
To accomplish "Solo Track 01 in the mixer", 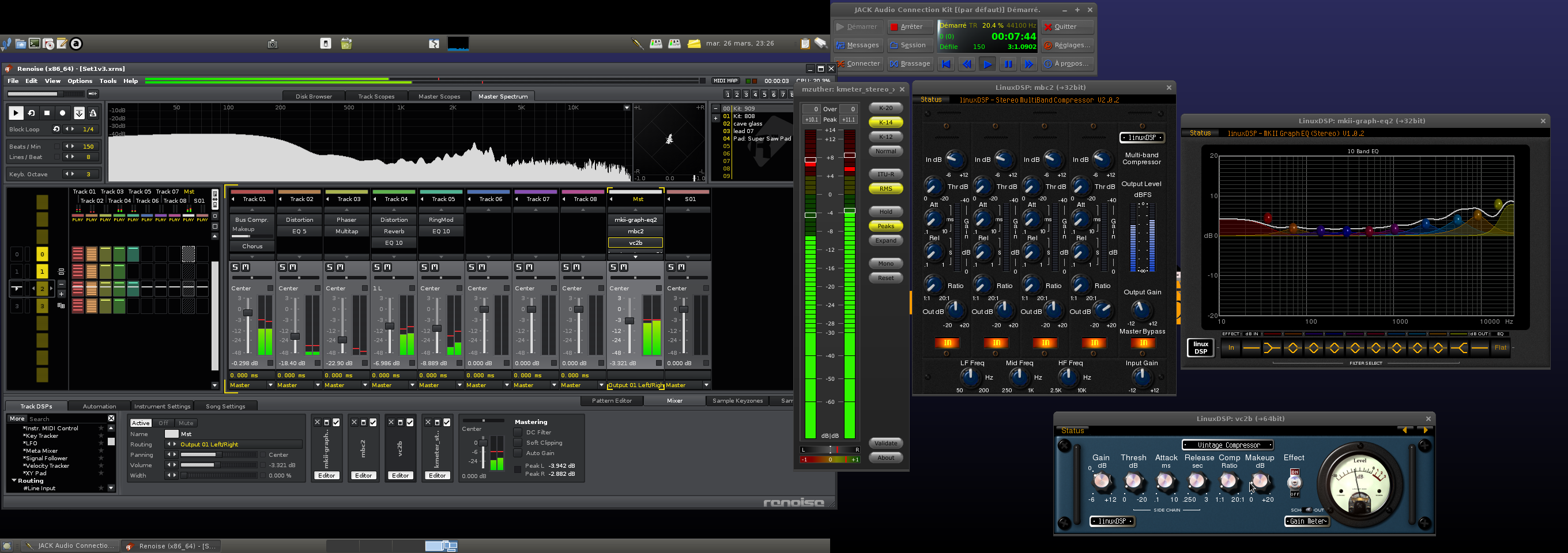I will (x=235, y=267).
